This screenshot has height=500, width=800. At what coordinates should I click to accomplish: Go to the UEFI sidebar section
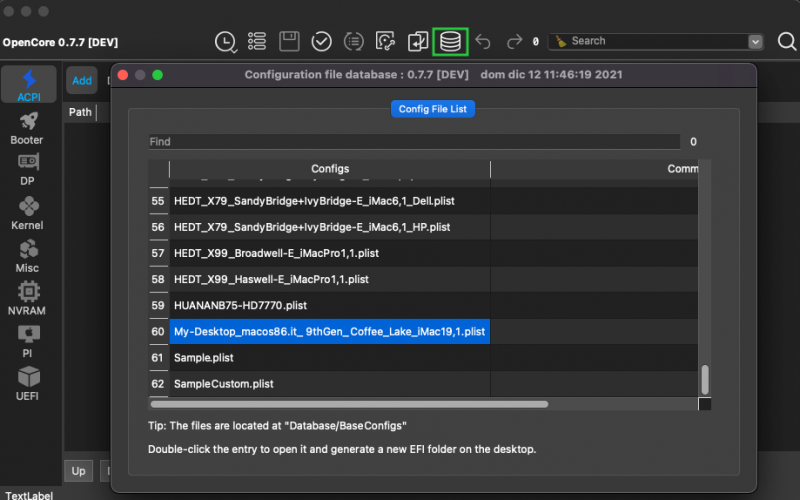pos(27,382)
